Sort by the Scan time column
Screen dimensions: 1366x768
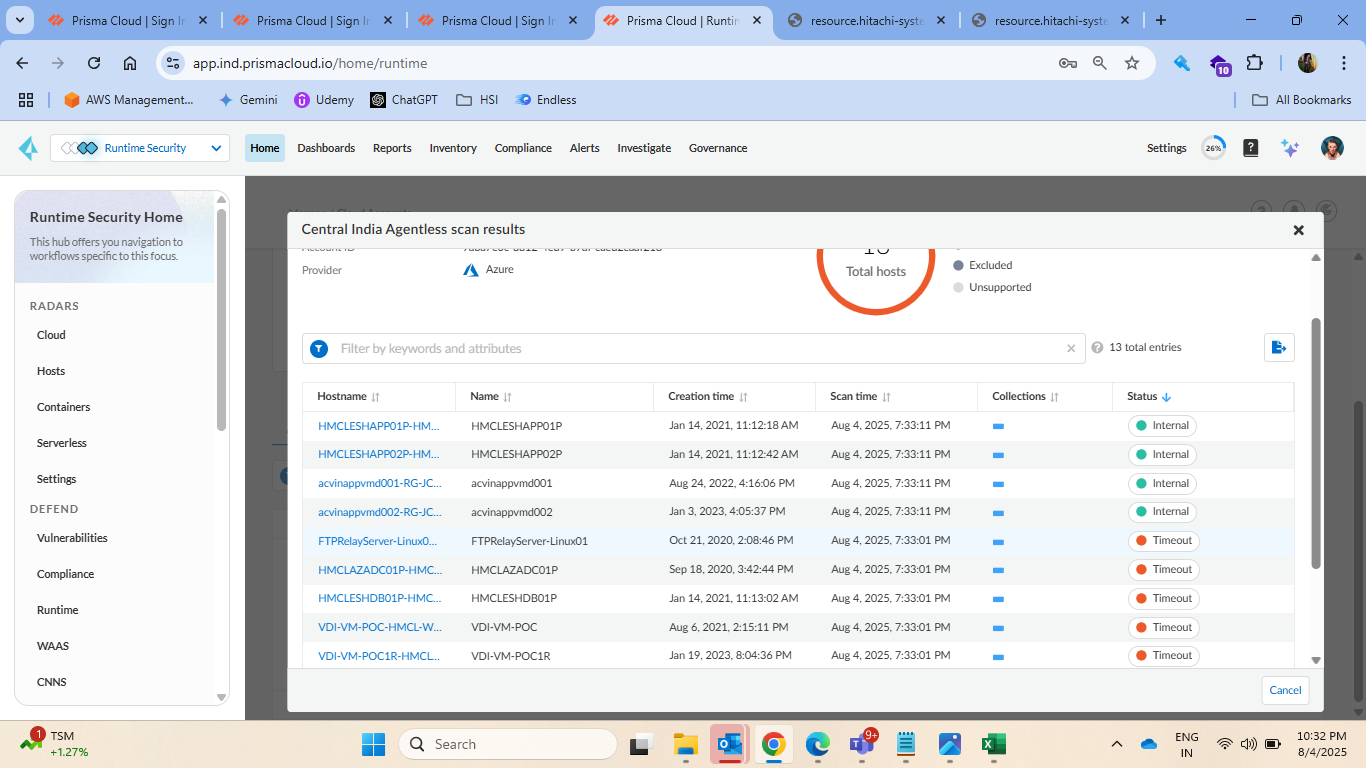click(886, 397)
